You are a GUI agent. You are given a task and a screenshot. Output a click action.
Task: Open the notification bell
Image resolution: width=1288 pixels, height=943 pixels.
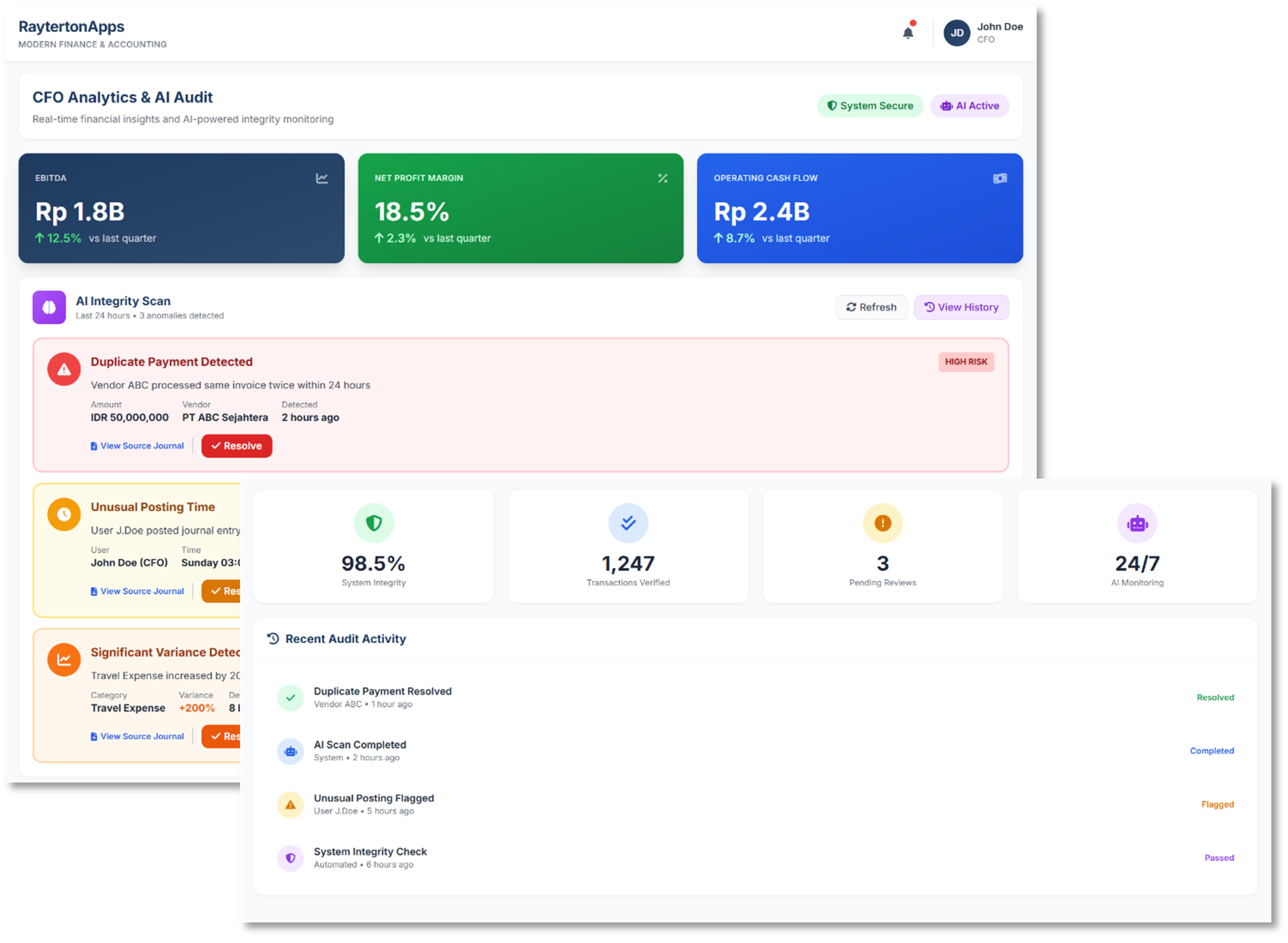[908, 33]
